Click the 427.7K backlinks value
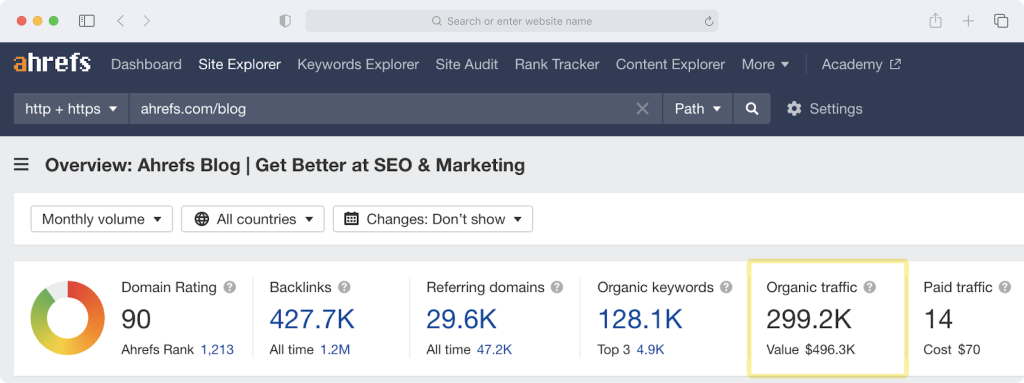This screenshot has height=383, width=1024. click(312, 319)
